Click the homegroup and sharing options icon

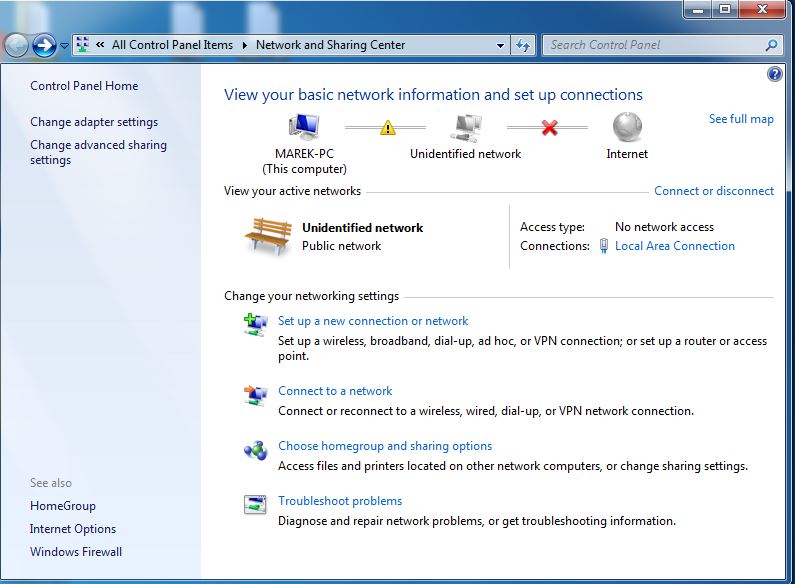[x=256, y=450]
